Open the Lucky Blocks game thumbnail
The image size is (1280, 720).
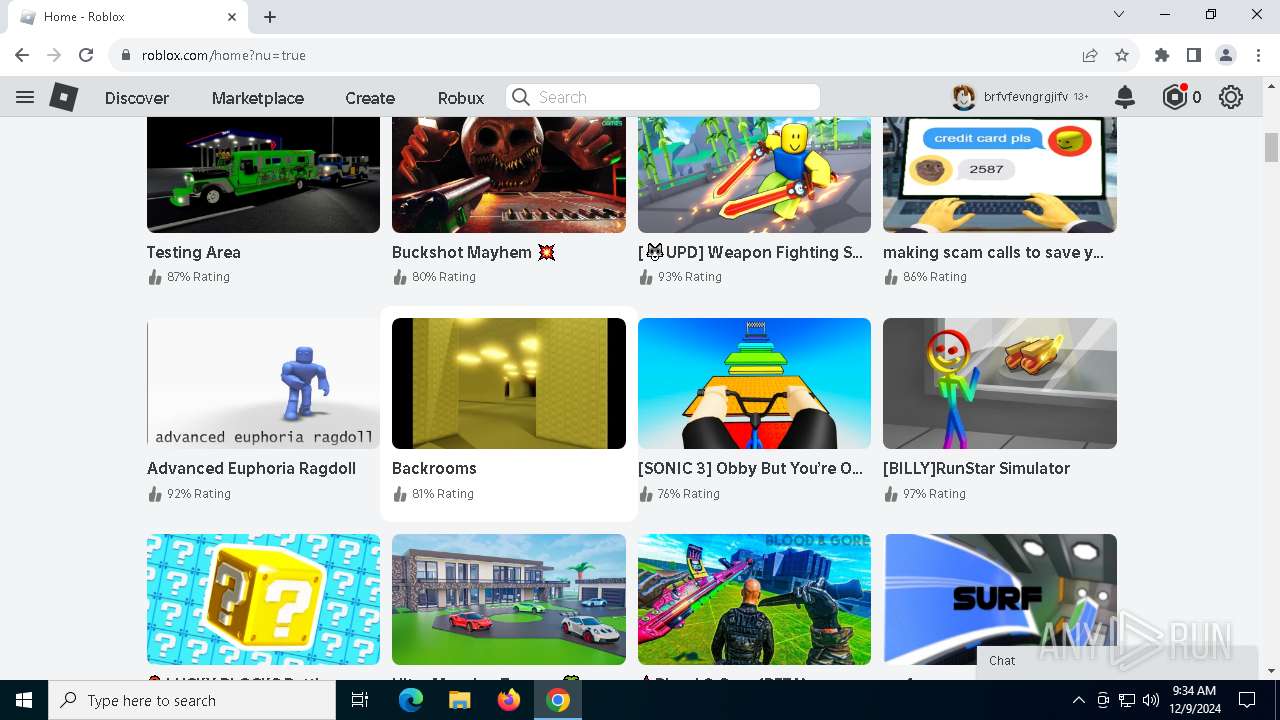pyautogui.click(x=263, y=599)
